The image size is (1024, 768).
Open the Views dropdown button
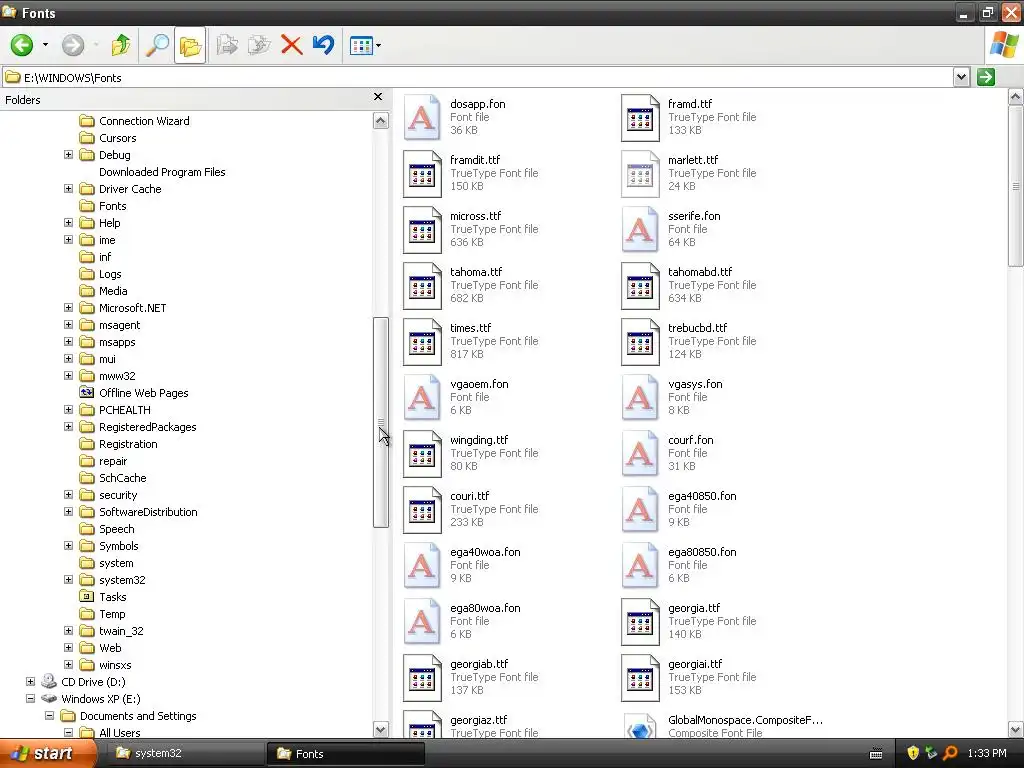365,46
